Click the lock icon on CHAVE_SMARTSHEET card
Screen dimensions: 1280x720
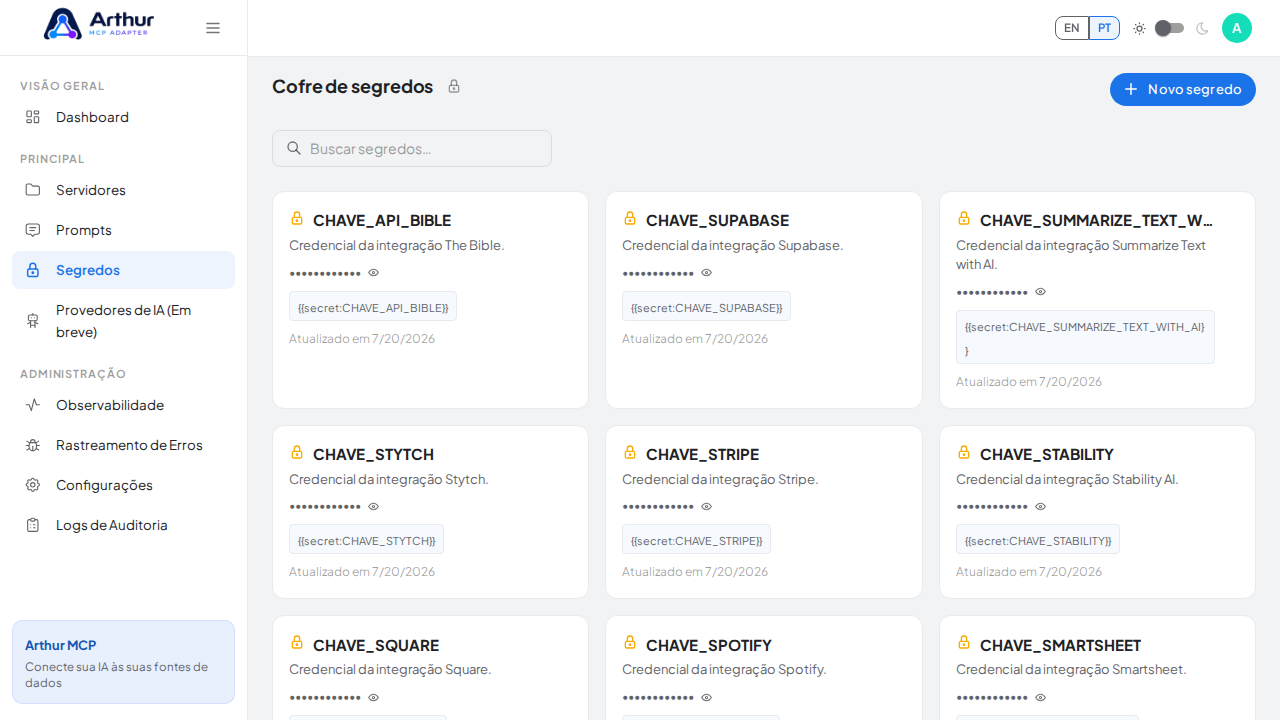pos(964,642)
